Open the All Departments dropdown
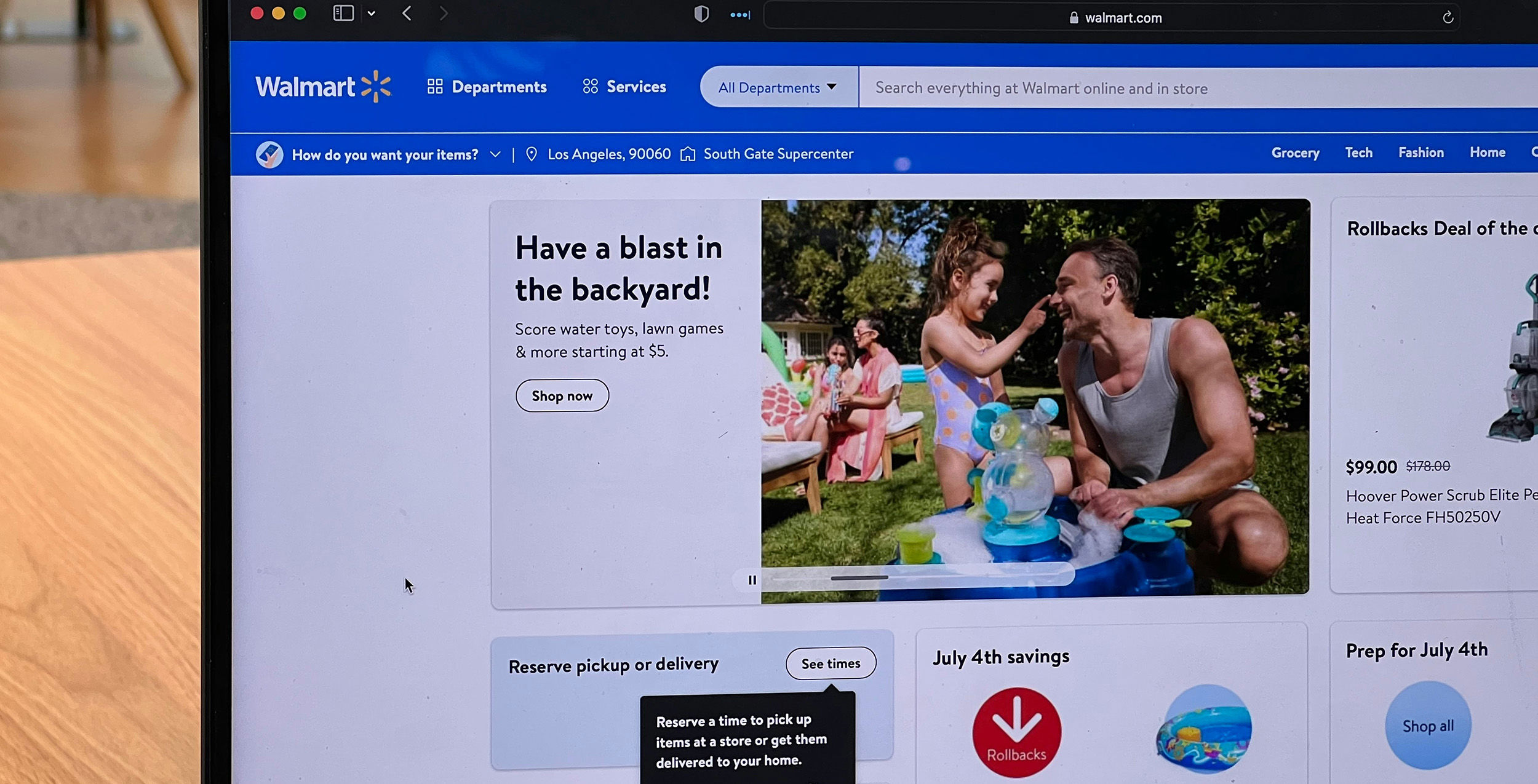This screenshot has height=784, width=1538. pyautogui.click(x=777, y=87)
